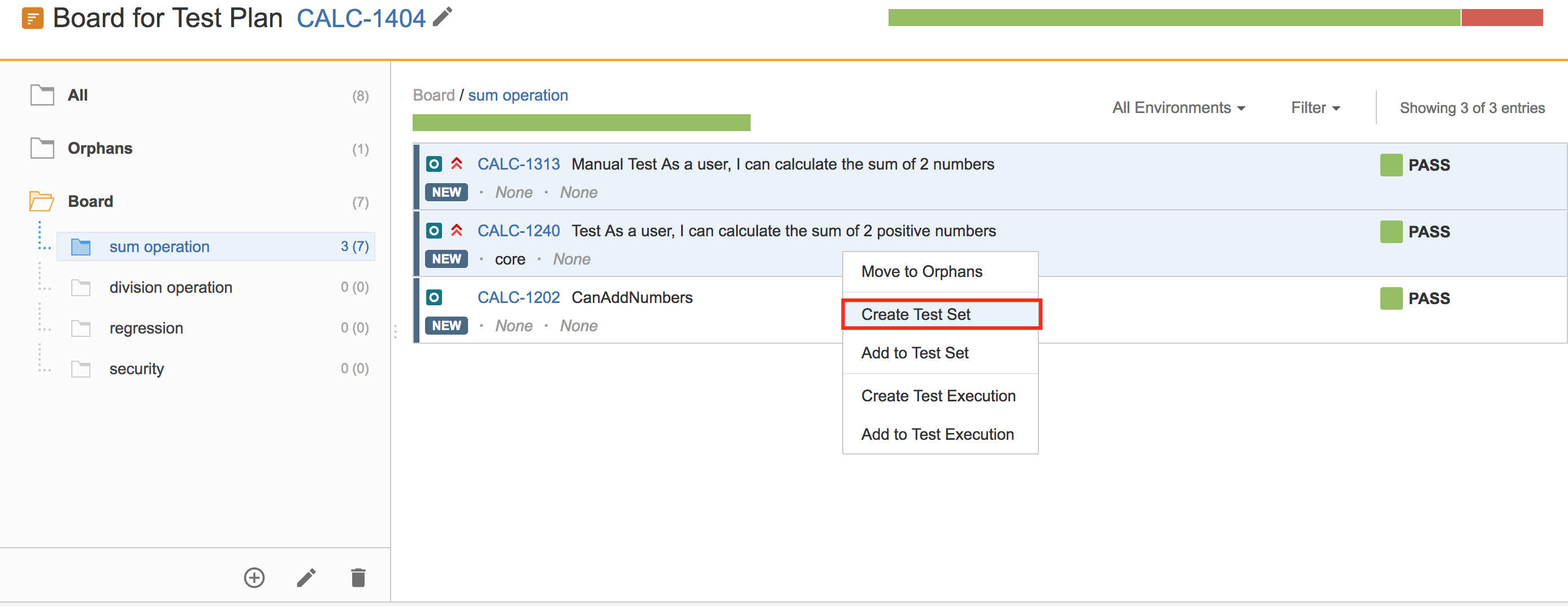
Task: Click CanAddNumbers summary text
Action: [631, 297]
